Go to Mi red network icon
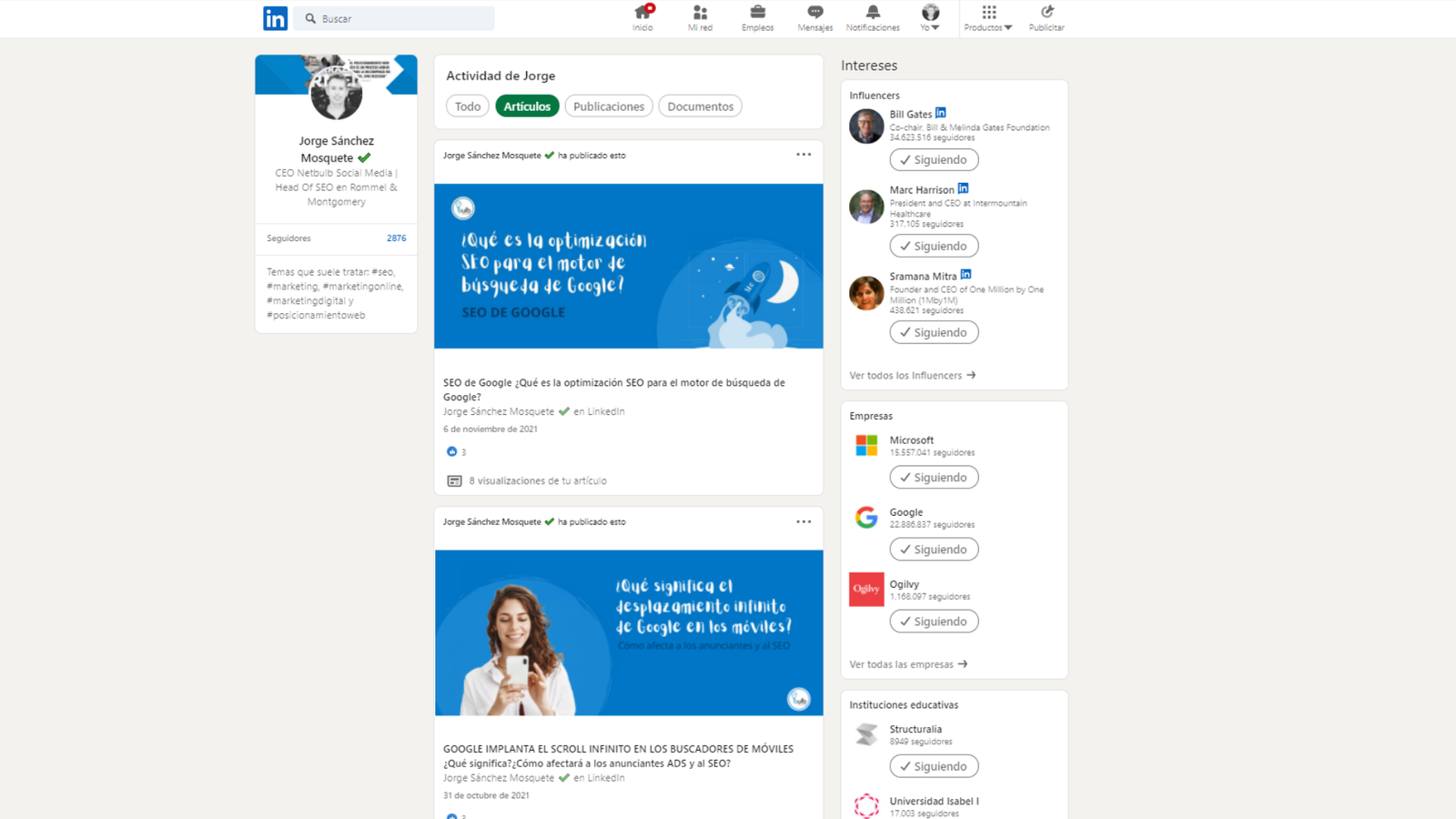 tap(700, 13)
